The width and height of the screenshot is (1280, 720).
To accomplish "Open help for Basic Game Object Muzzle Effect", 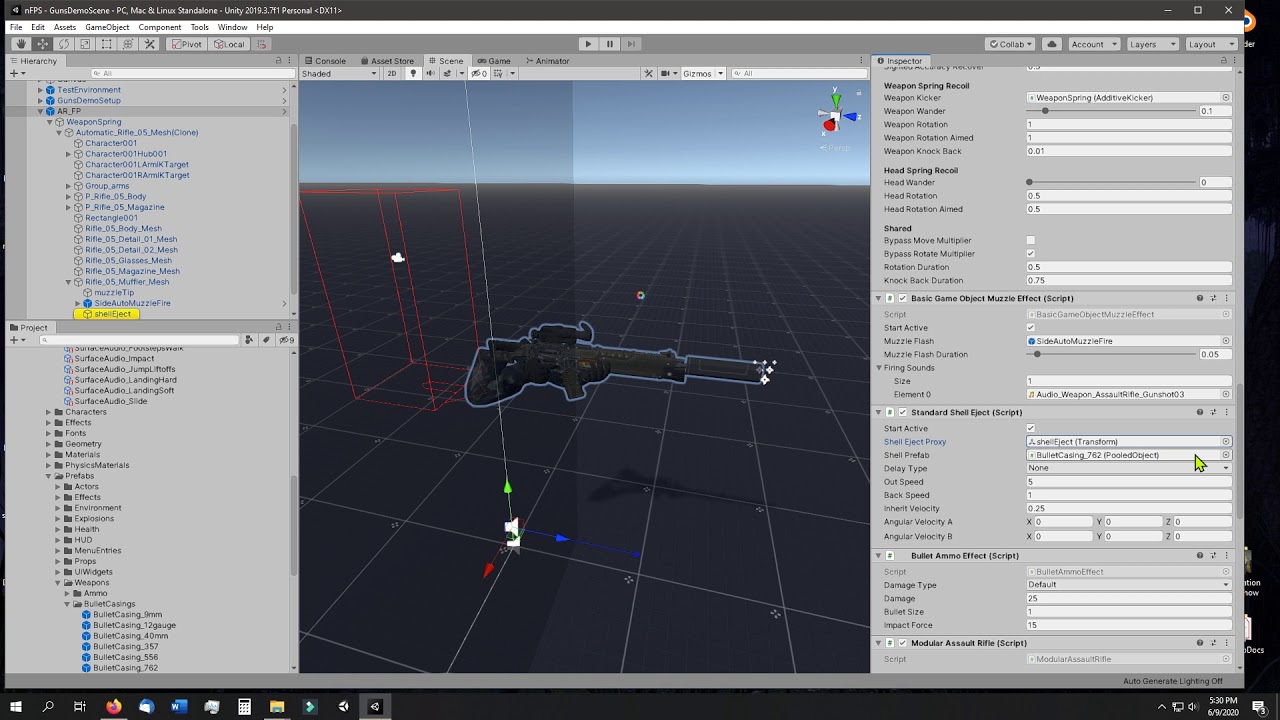I will click(1200, 298).
